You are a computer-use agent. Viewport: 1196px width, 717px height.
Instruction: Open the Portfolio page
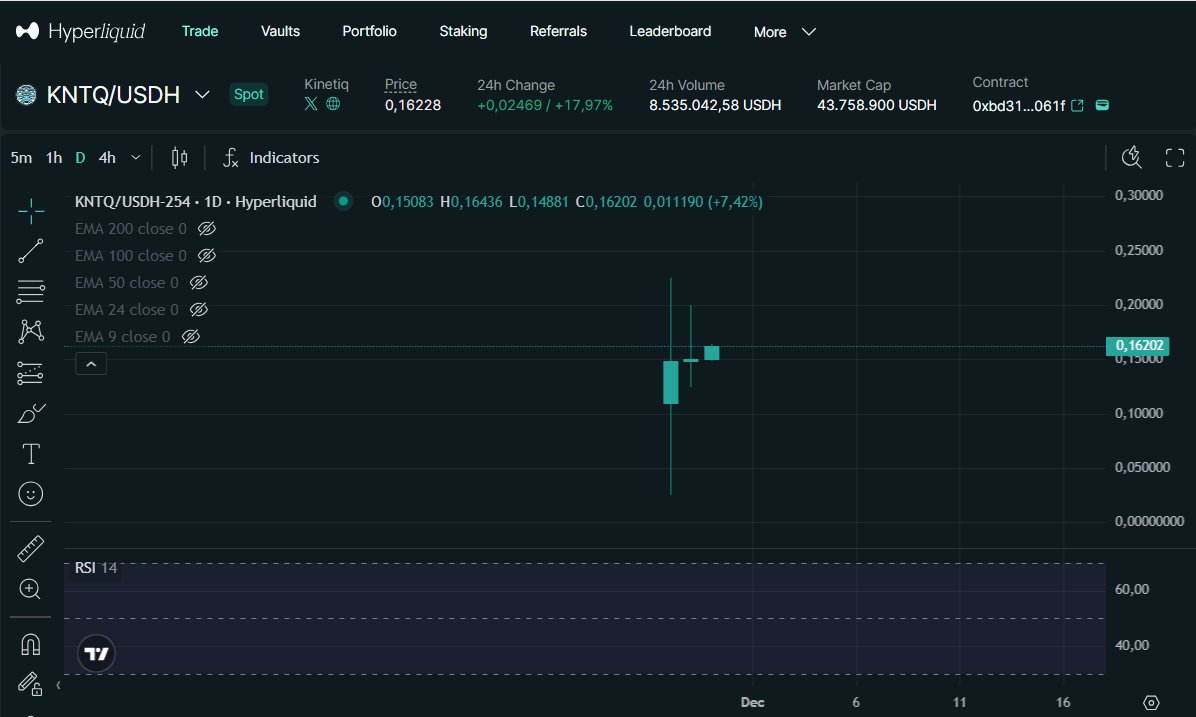click(x=369, y=31)
